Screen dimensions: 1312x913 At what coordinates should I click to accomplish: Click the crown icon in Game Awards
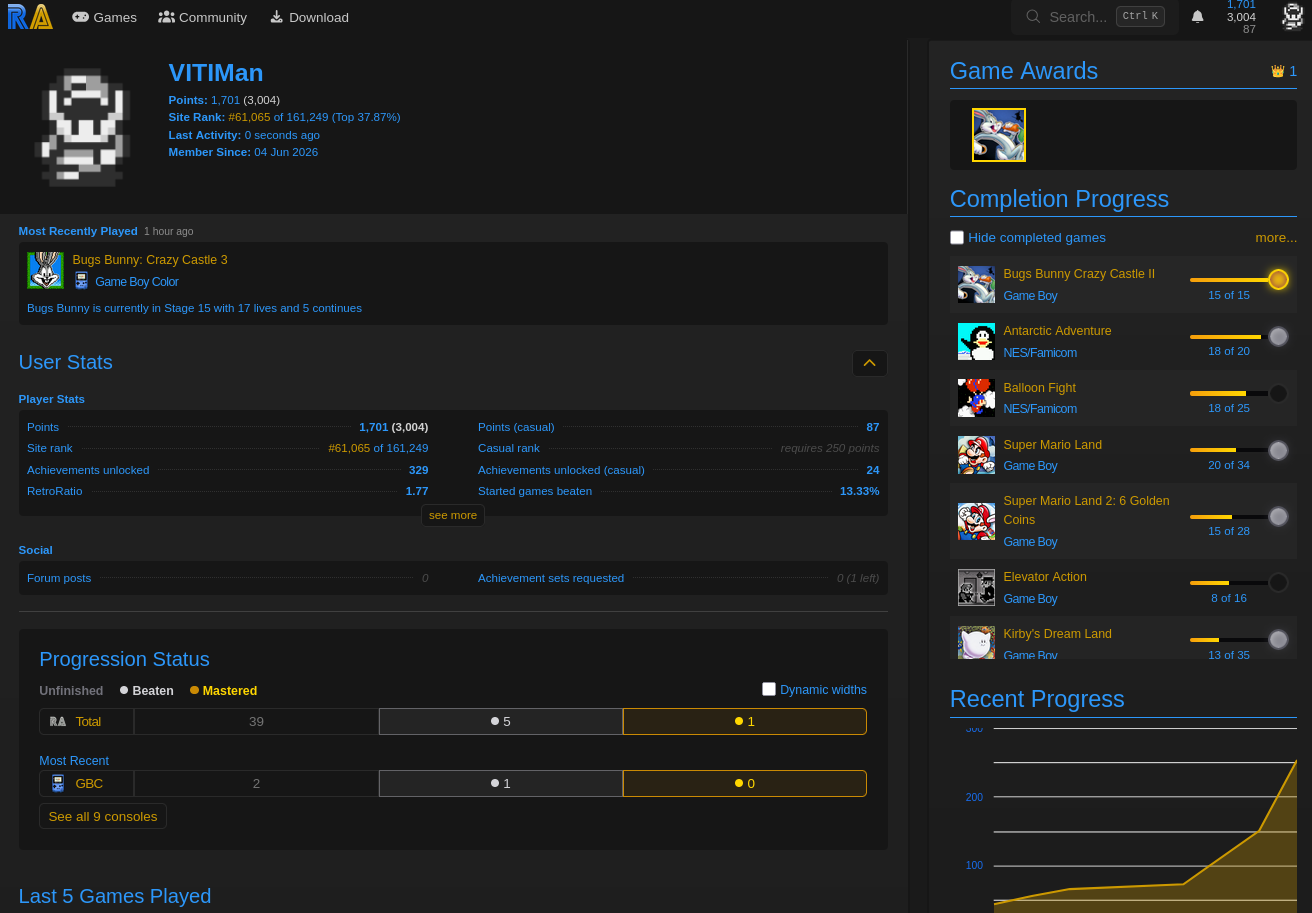1277,71
